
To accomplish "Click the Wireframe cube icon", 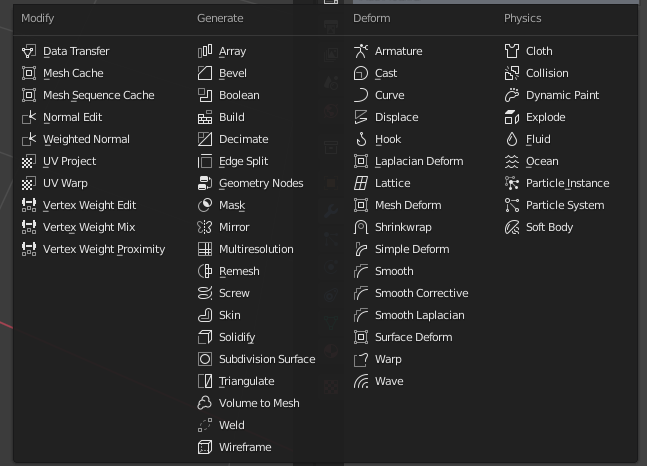I will point(205,447).
